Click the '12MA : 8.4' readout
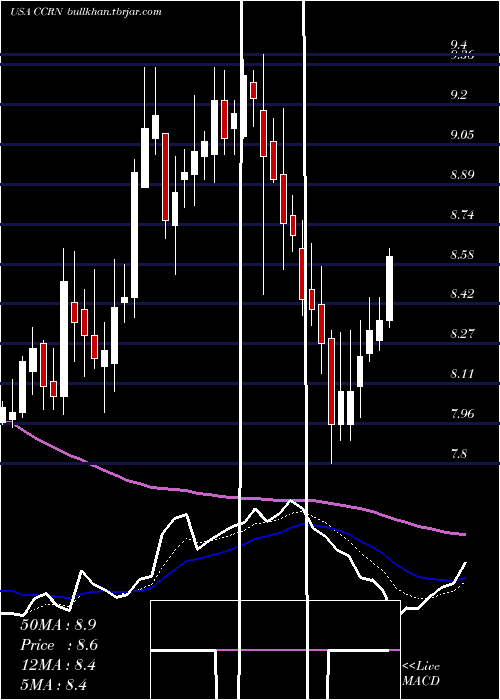Viewport: 500px width, 700px height. 58,665
